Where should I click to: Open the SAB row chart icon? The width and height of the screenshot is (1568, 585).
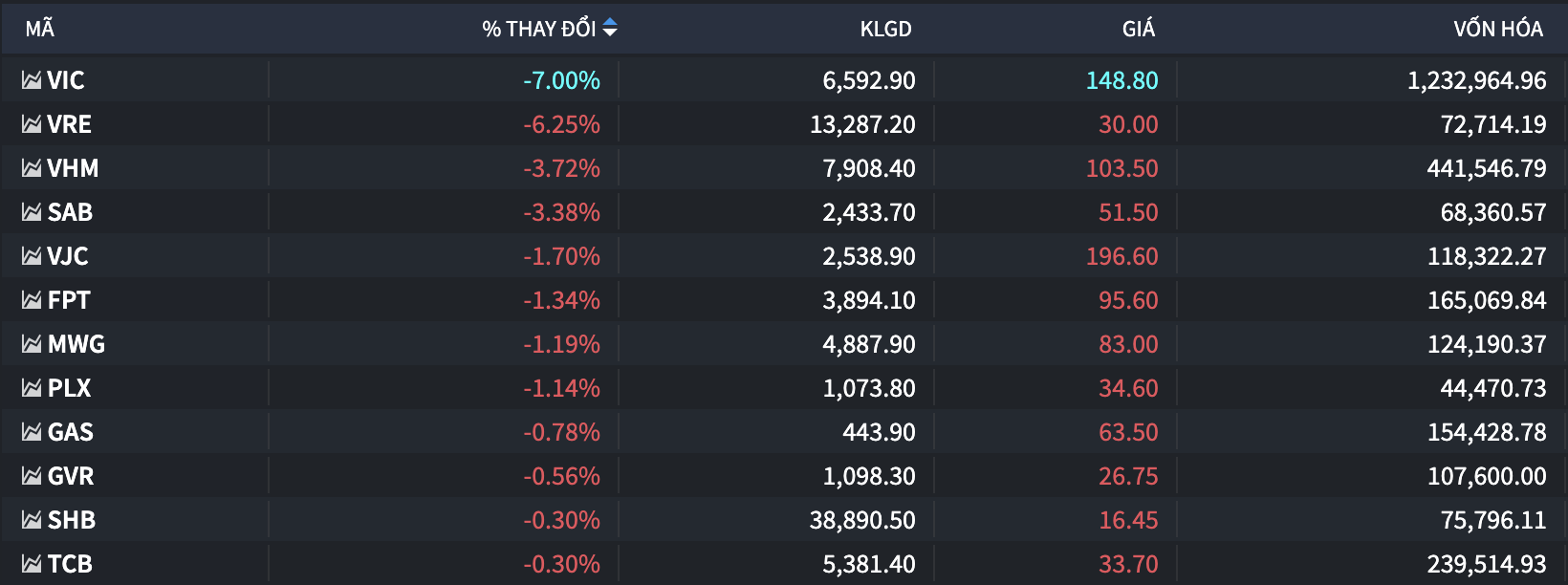[32, 212]
